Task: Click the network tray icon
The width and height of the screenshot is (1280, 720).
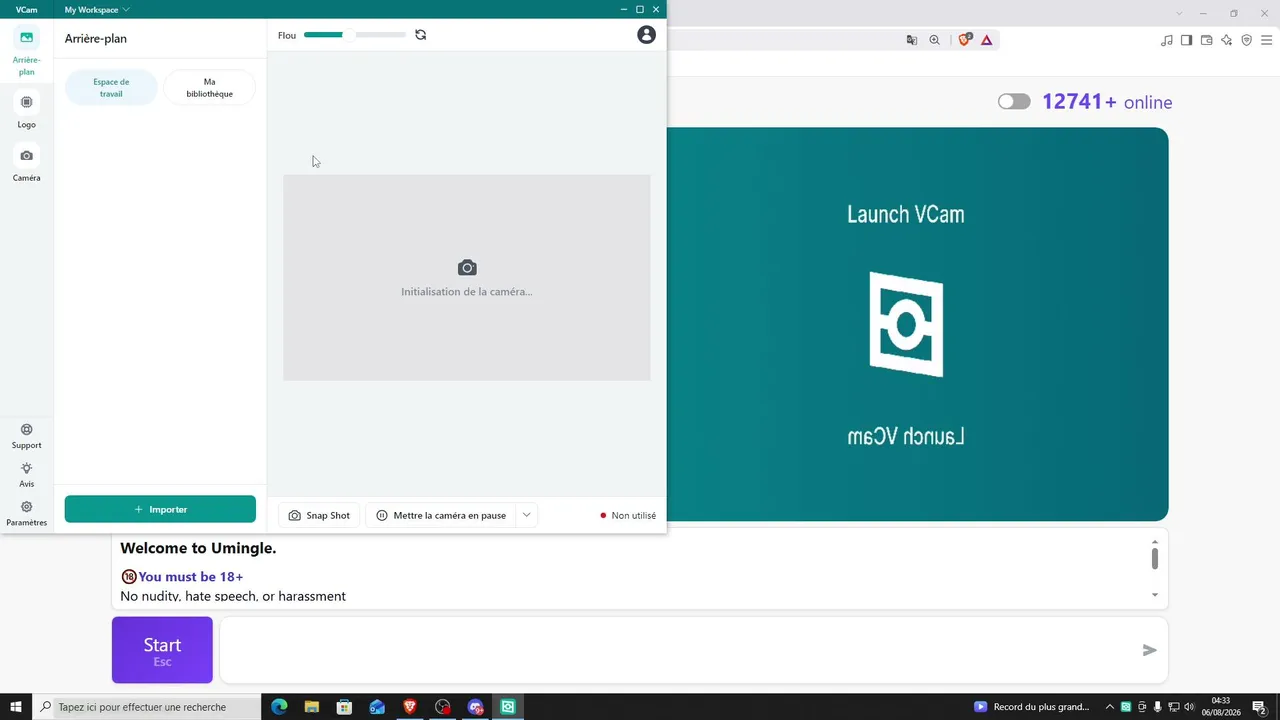Action: [1173, 707]
